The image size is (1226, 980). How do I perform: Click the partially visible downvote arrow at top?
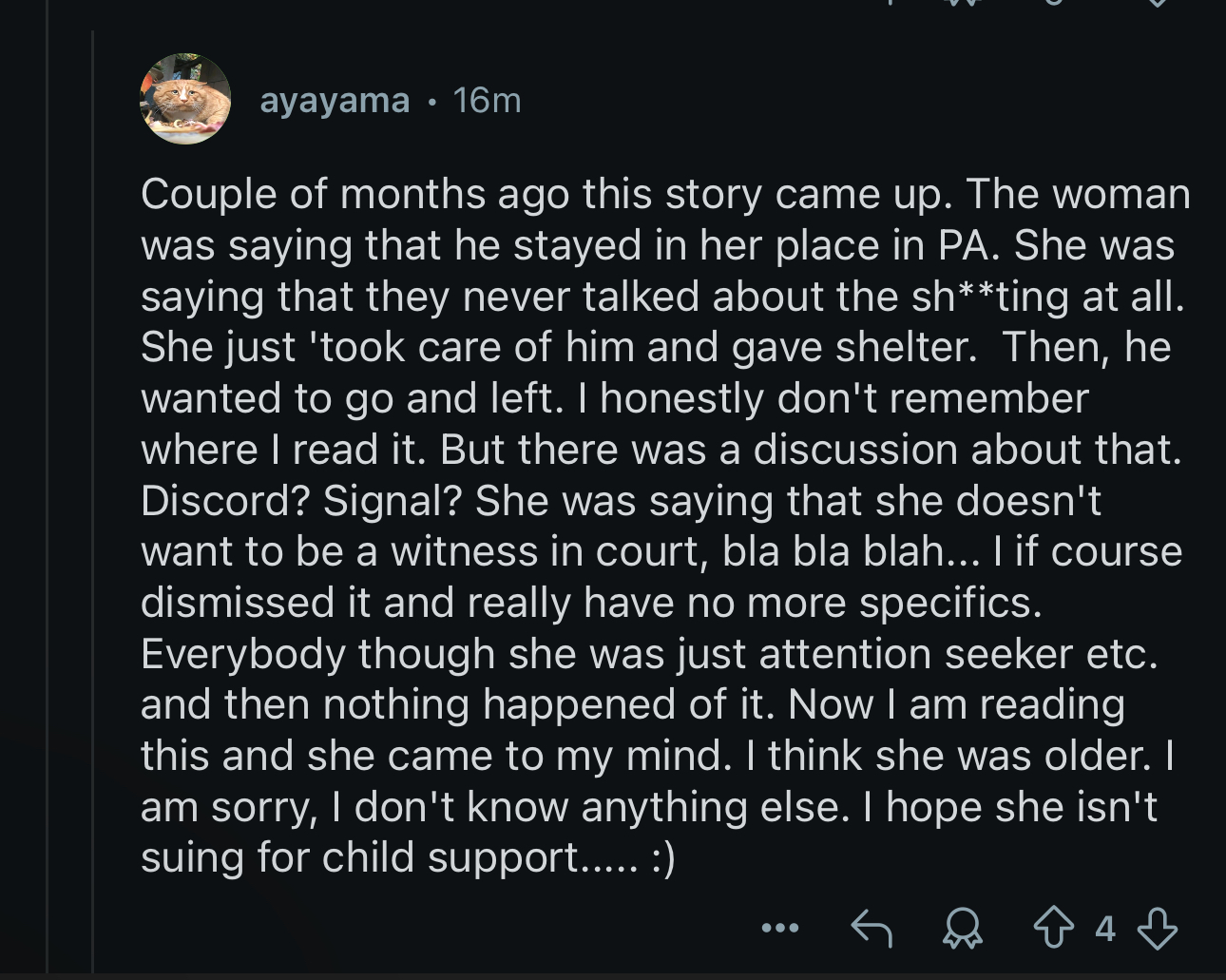1157,3
